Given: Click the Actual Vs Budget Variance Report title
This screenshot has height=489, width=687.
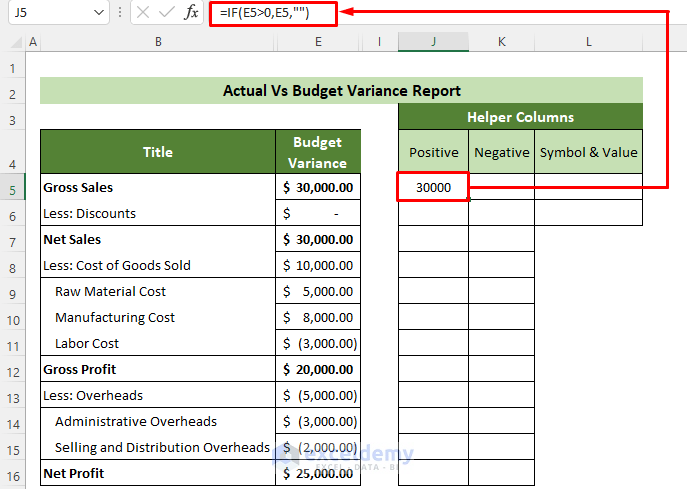Looking at the screenshot, I should pyautogui.click(x=341, y=91).
